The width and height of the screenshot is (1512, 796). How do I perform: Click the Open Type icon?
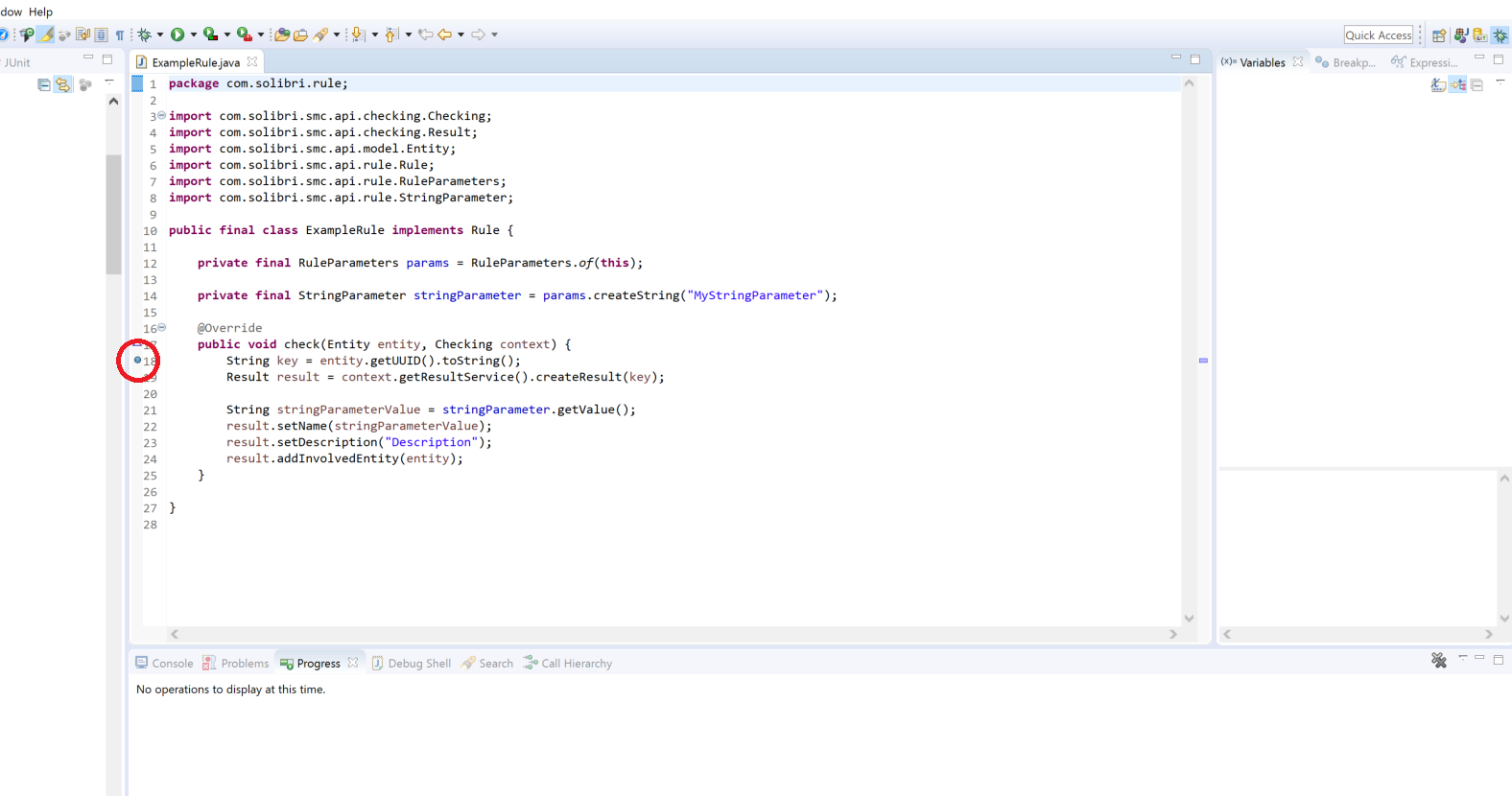[x=281, y=35]
